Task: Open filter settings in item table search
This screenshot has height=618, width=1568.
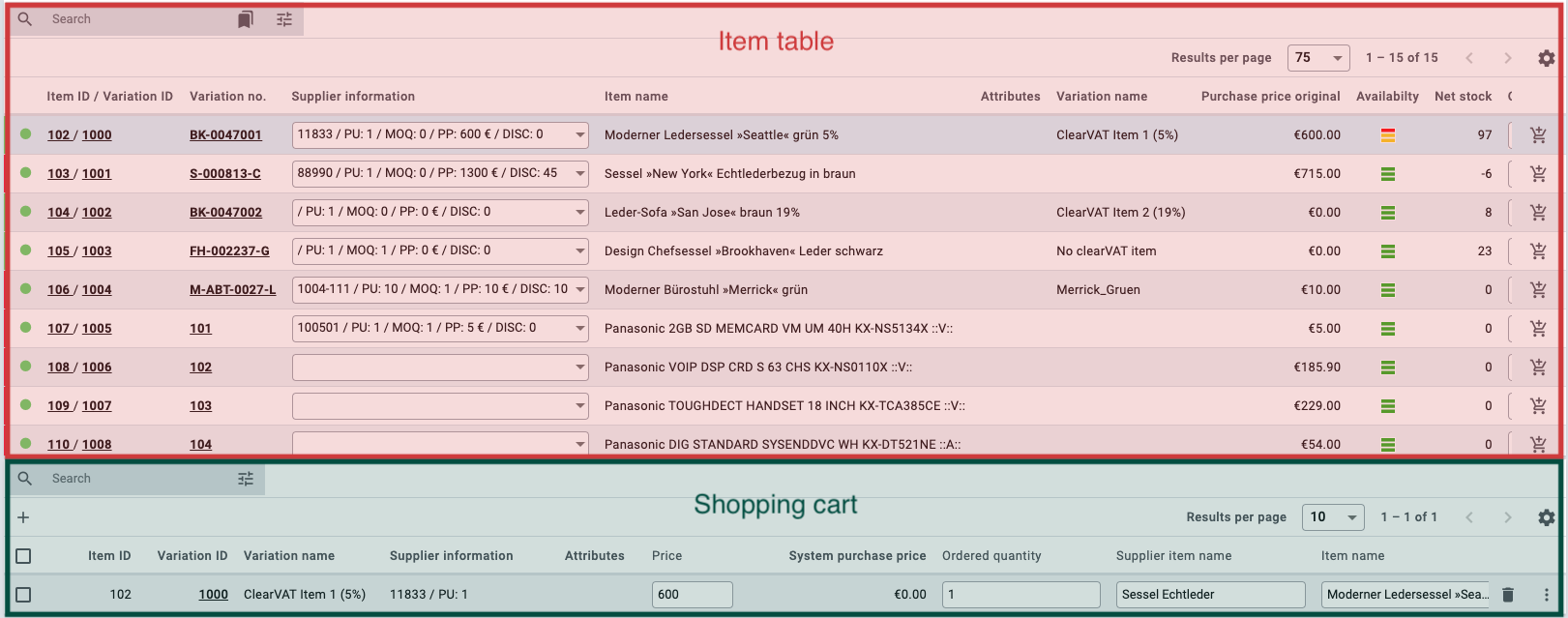Action: pyautogui.click(x=284, y=19)
